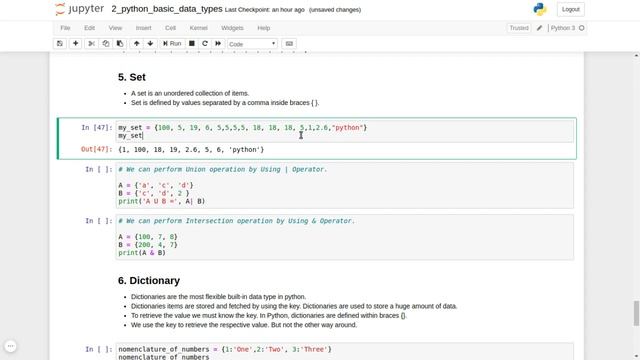Screen dimensions: 640x360
Task: Select the '5. Set' heading
Action: click(x=132, y=77)
